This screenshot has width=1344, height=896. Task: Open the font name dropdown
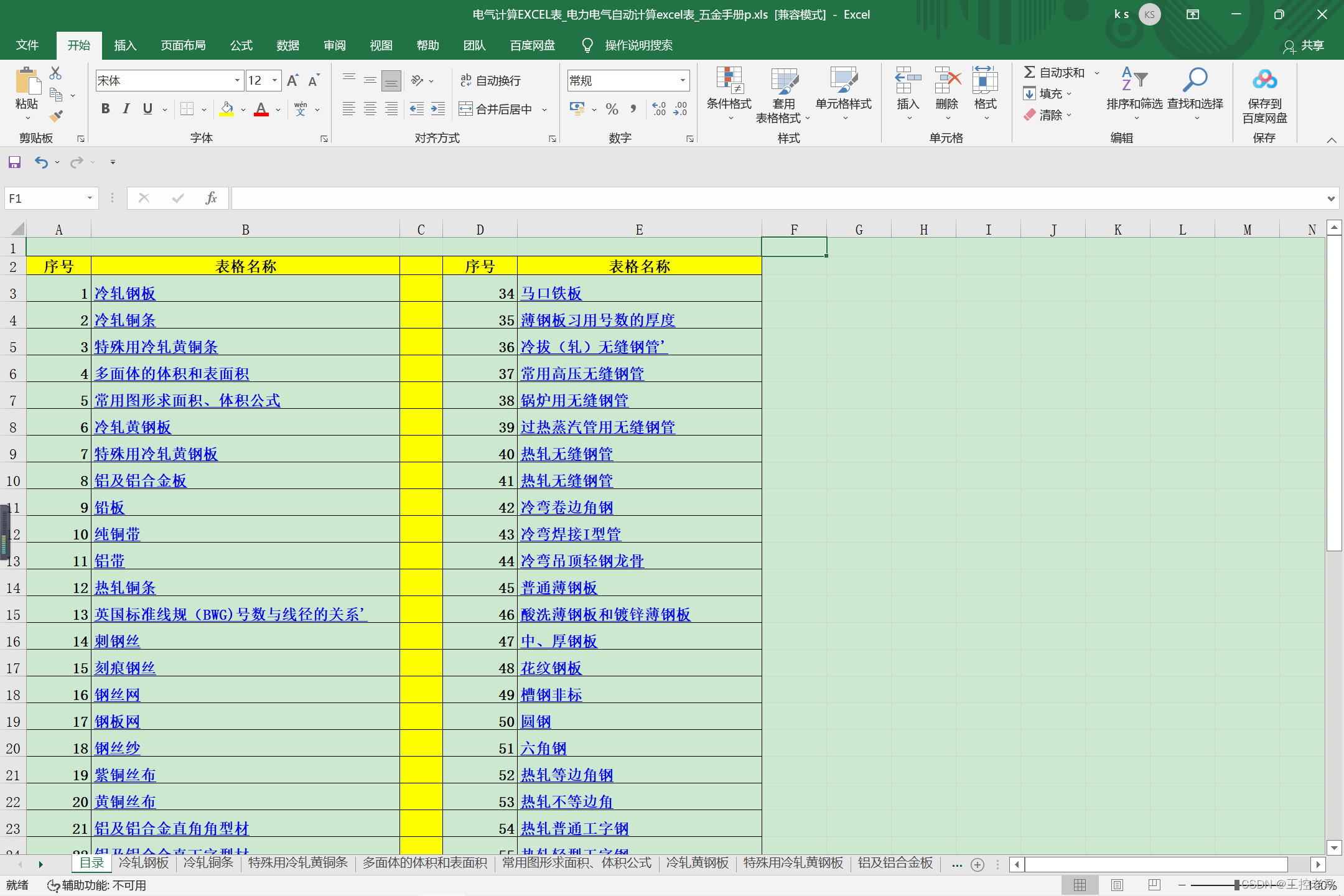[237, 80]
